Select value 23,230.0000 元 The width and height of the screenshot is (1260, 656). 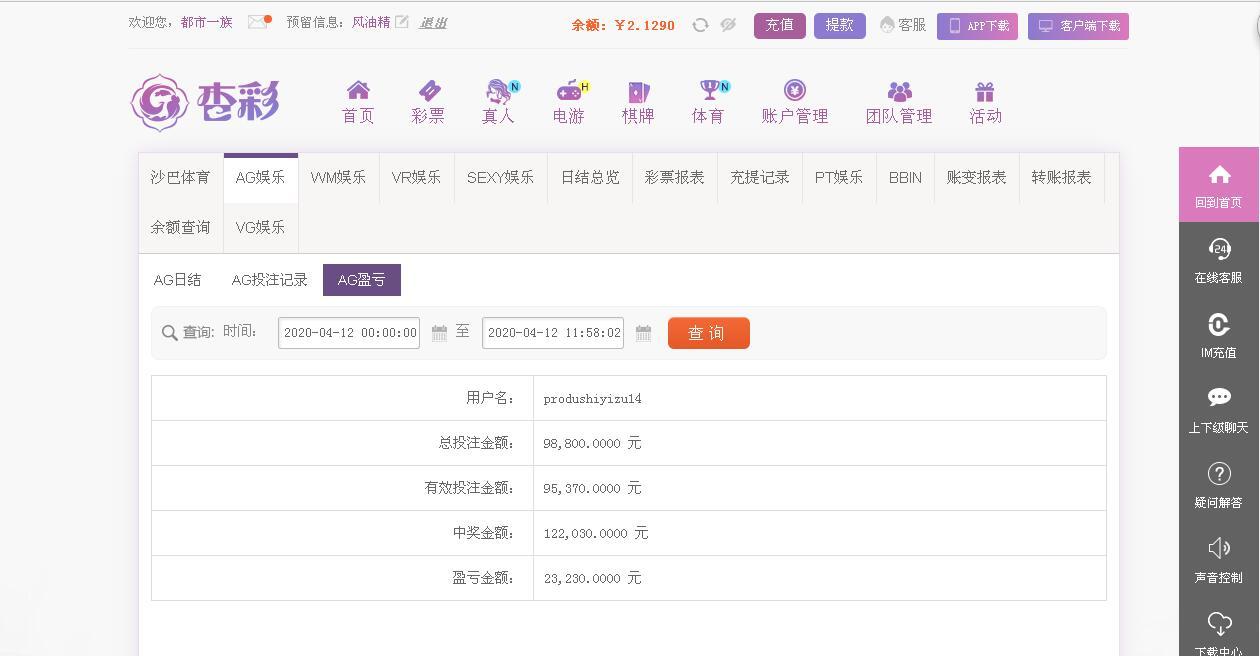tap(592, 578)
